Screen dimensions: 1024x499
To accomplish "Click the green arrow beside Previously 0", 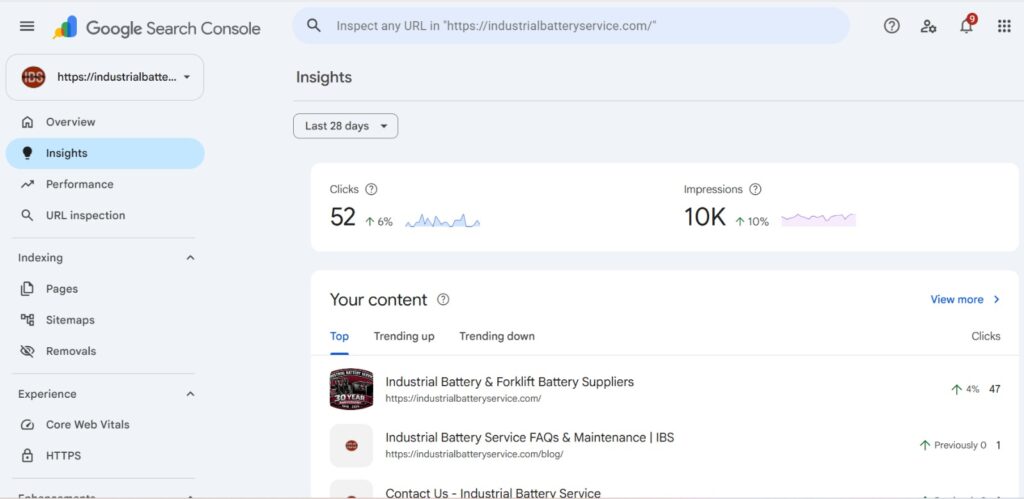I will tap(925, 445).
